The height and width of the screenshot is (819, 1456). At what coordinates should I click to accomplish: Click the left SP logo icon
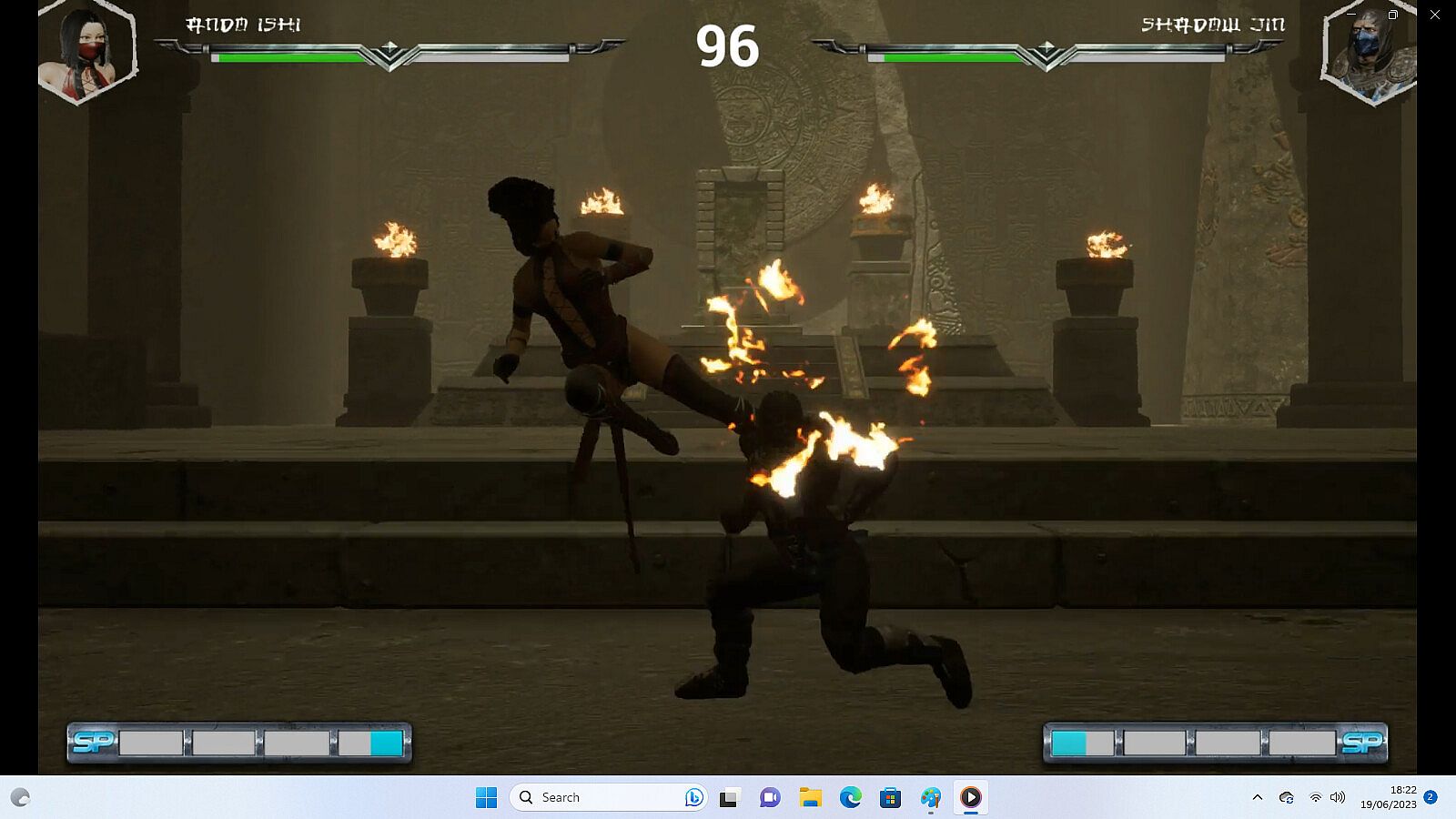[x=93, y=743]
